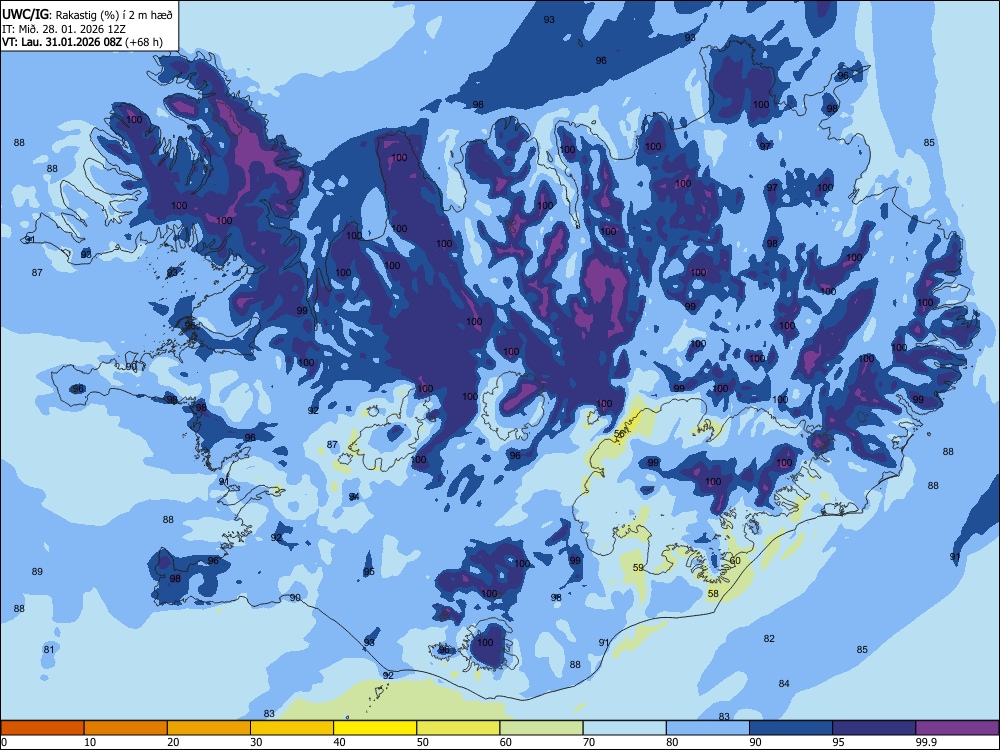This screenshot has height=750, width=1000.
Task: Pick the dark navy 95–99.9 legend swatch
Action: click(874, 728)
